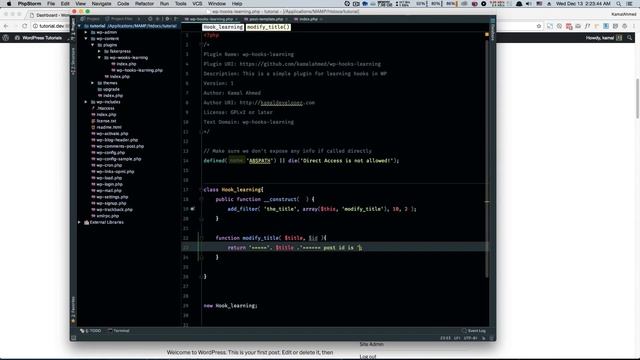Open .htaccess file in the tree
Image resolution: width=640 pixels, height=360 pixels.
[105, 108]
